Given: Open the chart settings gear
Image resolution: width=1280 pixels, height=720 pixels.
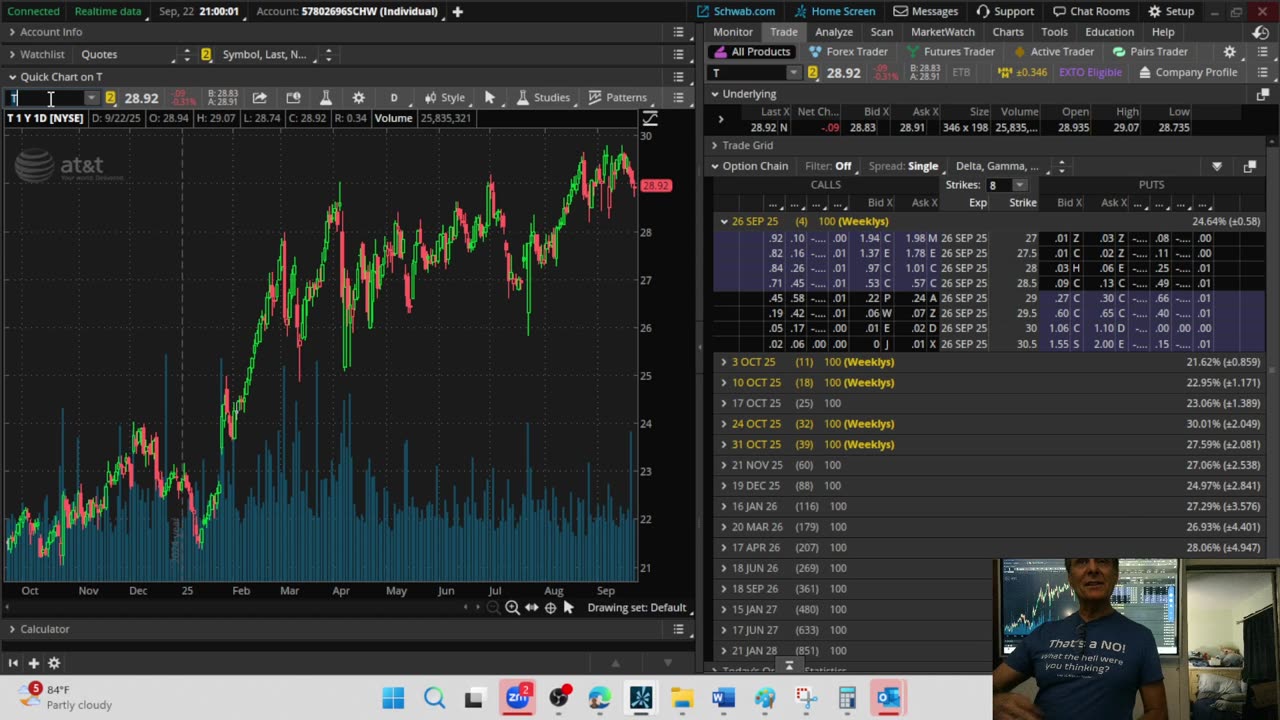Looking at the screenshot, I should click(x=358, y=97).
